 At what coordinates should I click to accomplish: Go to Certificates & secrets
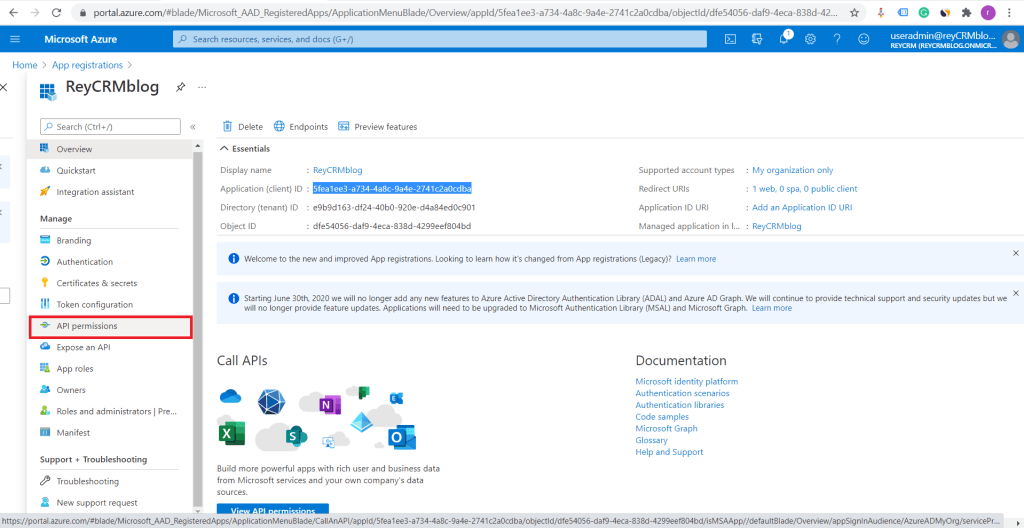(x=96, y=283)
